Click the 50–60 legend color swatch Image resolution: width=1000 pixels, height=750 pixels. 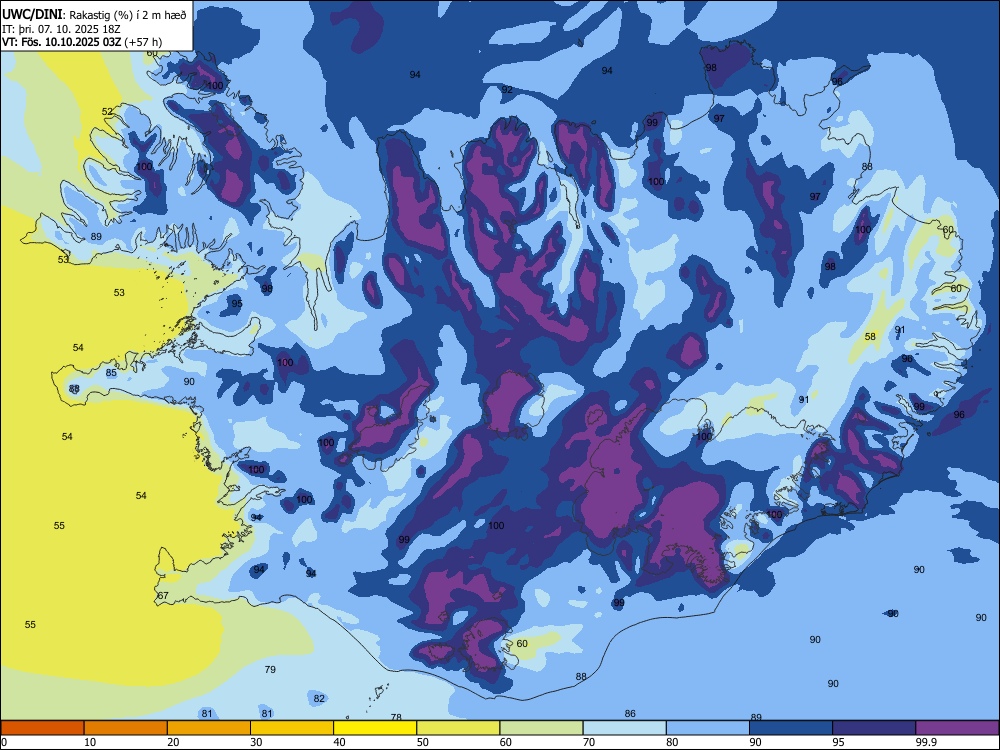(x=458, y=728)
